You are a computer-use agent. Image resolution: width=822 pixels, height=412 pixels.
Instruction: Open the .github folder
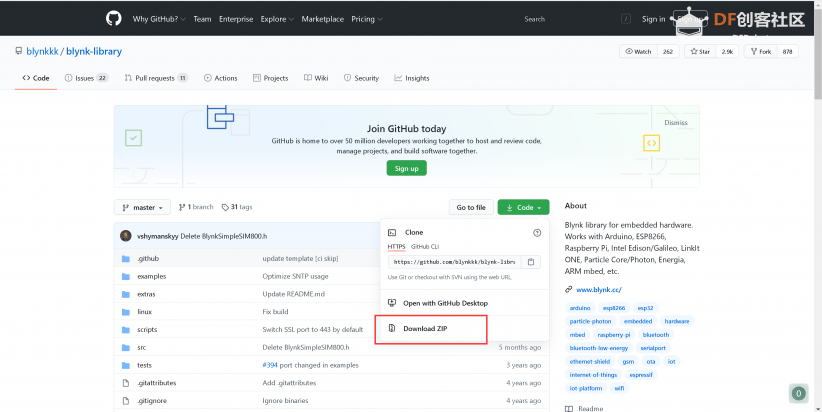pyautogui.click(x=148, y=258)
